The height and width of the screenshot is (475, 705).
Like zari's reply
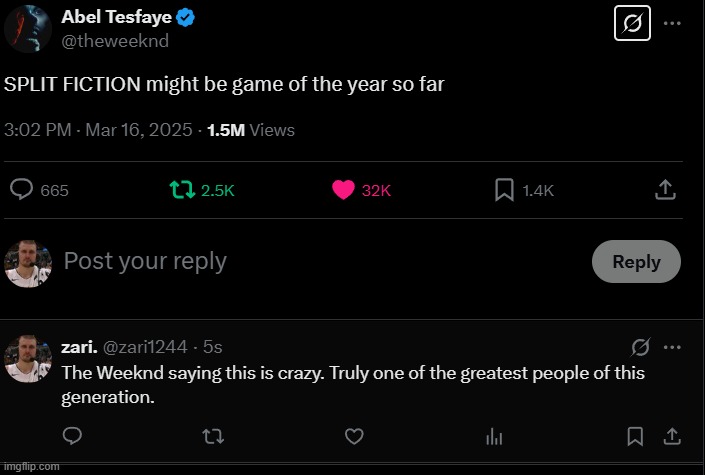[x=354, y=436]
